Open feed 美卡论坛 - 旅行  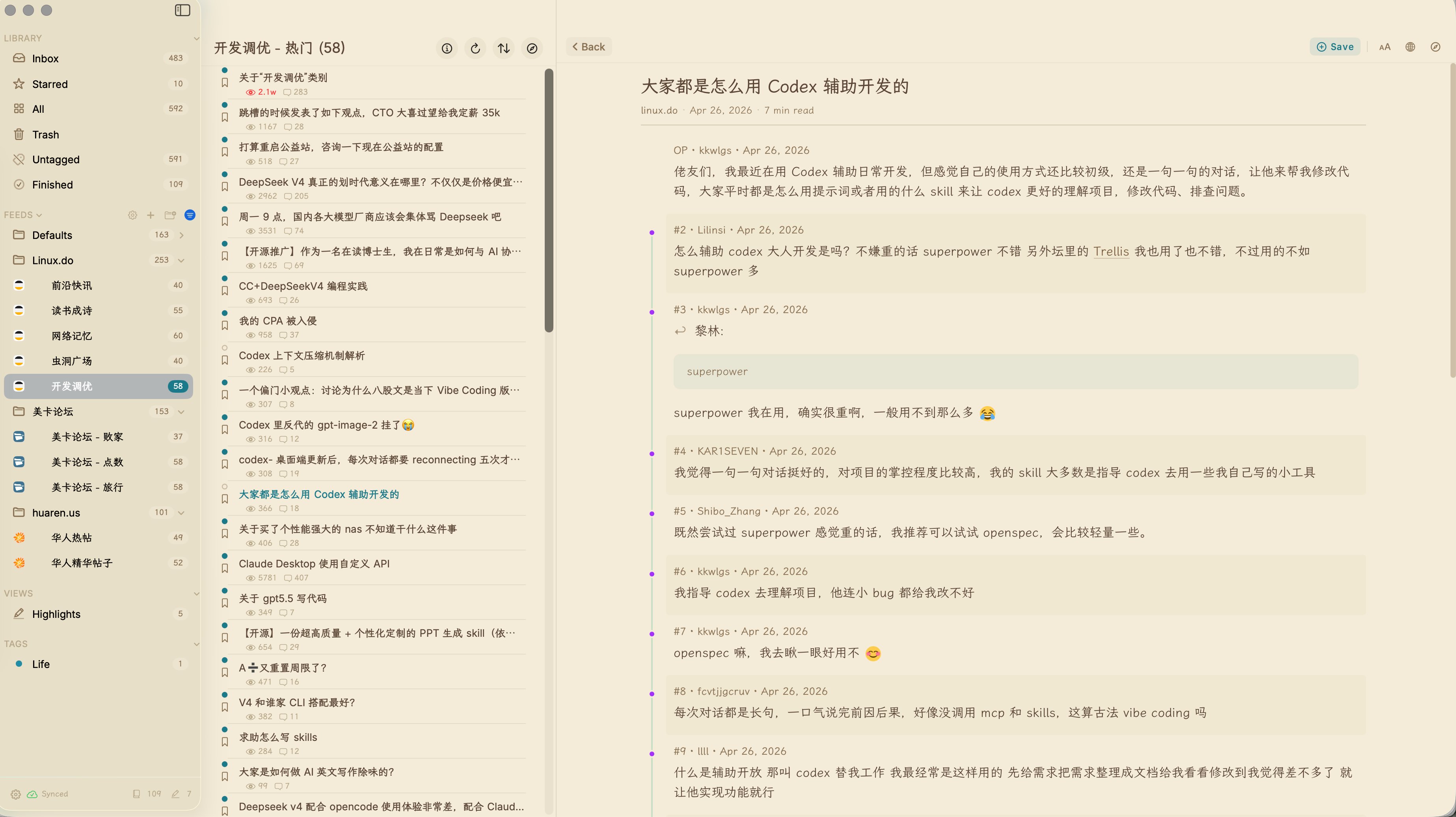pyautogui.click(x=99, y=487)
